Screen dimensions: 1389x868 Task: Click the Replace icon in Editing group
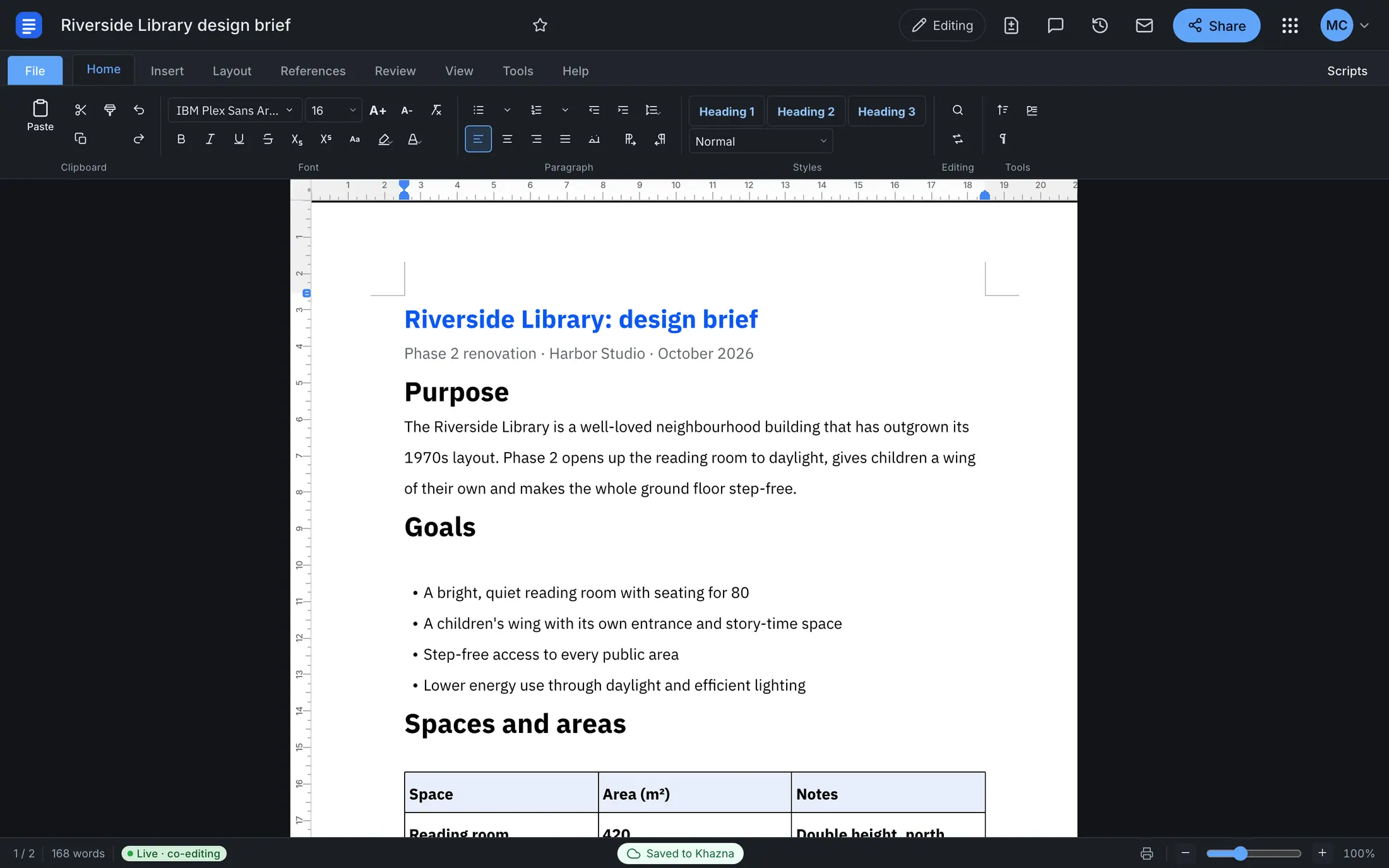[957, 139]
